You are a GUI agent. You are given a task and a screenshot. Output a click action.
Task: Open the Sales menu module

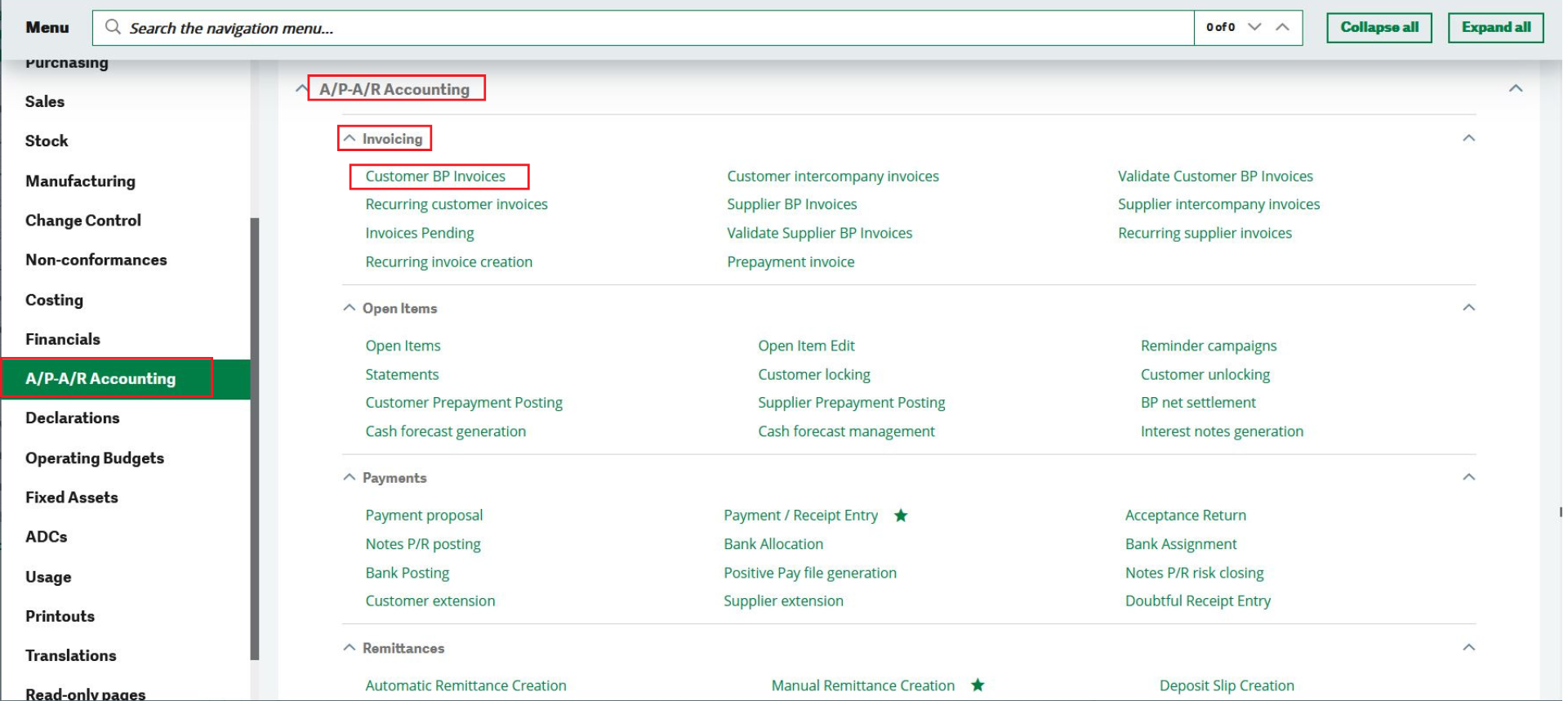point(45,101)
